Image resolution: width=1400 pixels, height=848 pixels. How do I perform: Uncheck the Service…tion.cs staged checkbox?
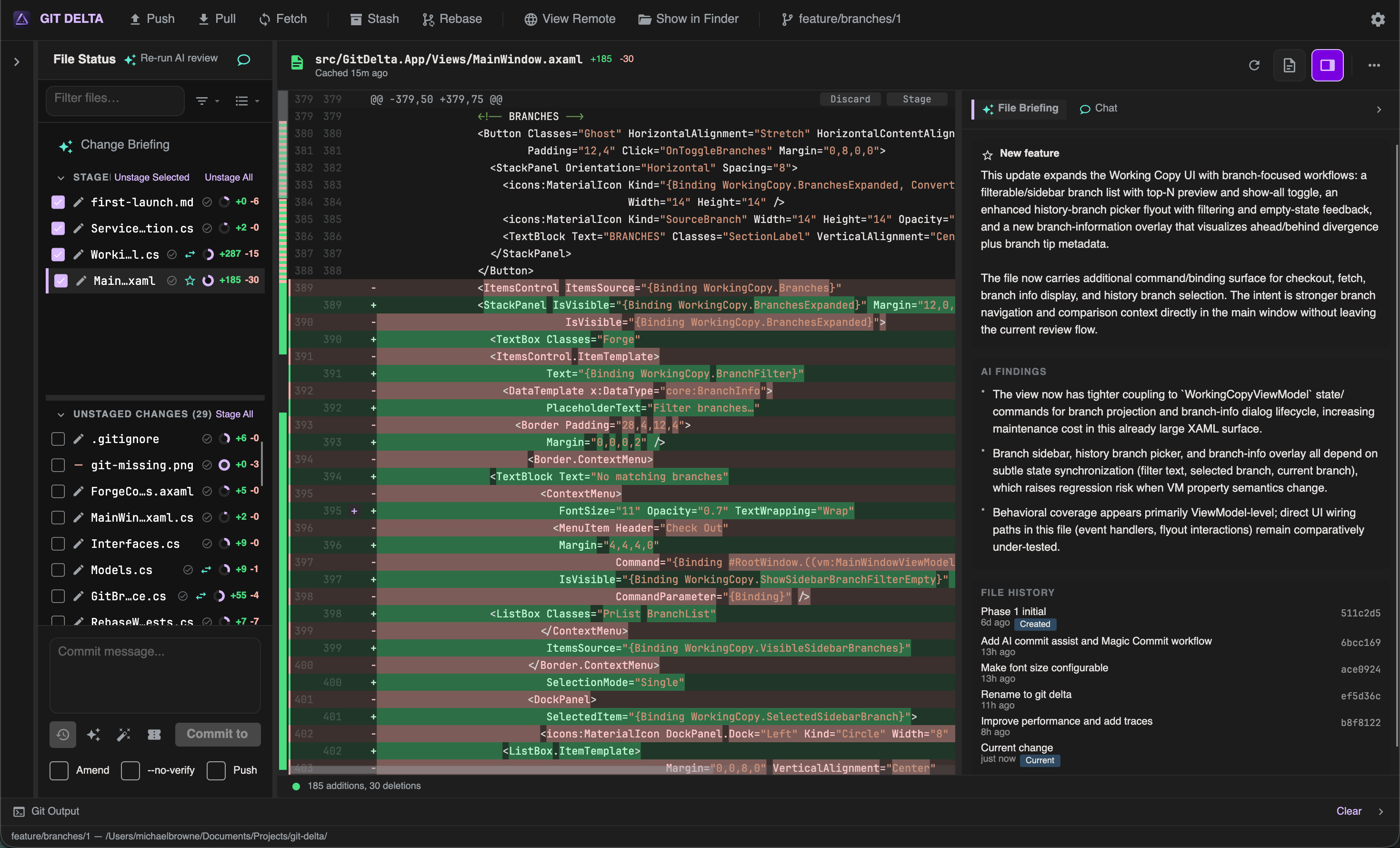(58, 229)
